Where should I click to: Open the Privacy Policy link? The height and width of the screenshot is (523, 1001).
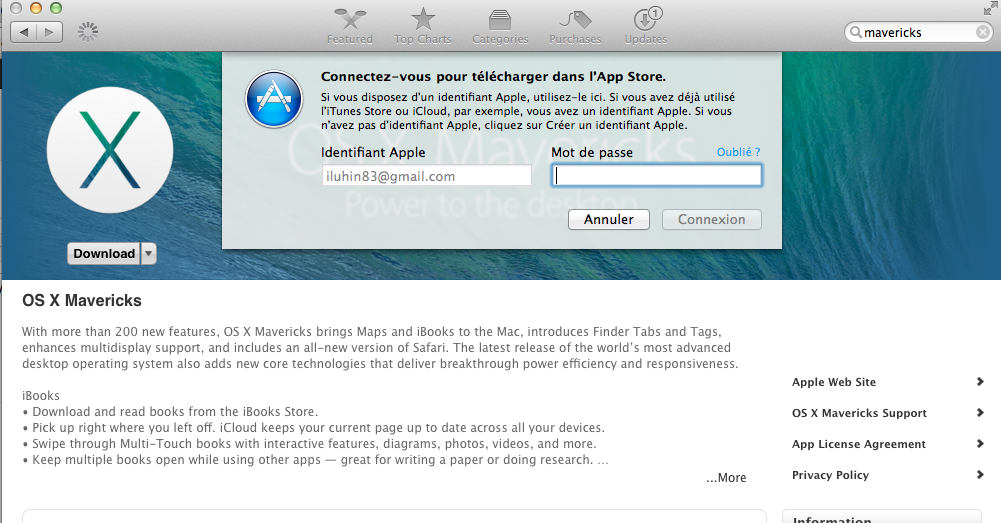831,475
